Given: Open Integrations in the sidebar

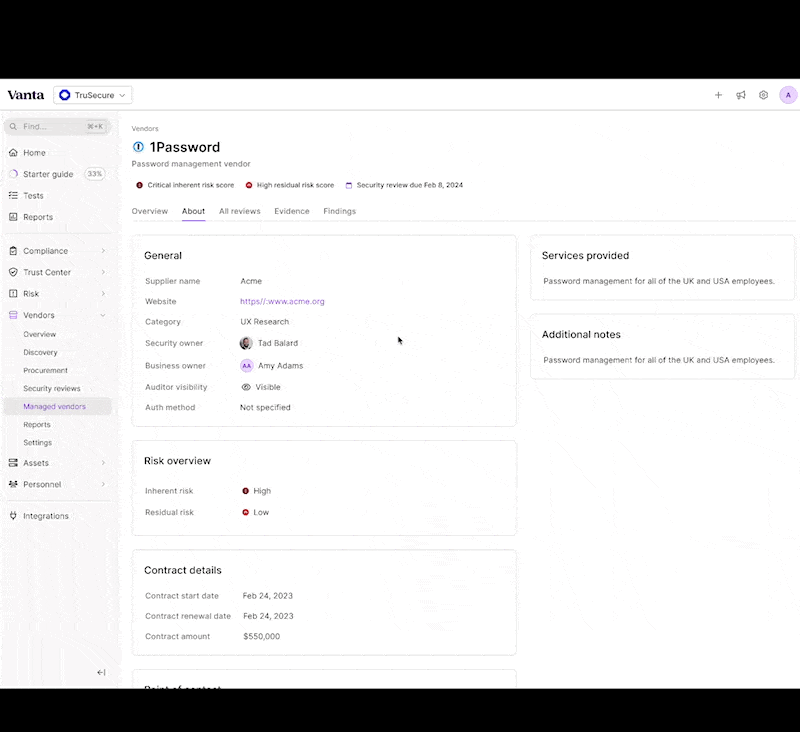Looking at the screenshot, I should (x=45, y=516).
